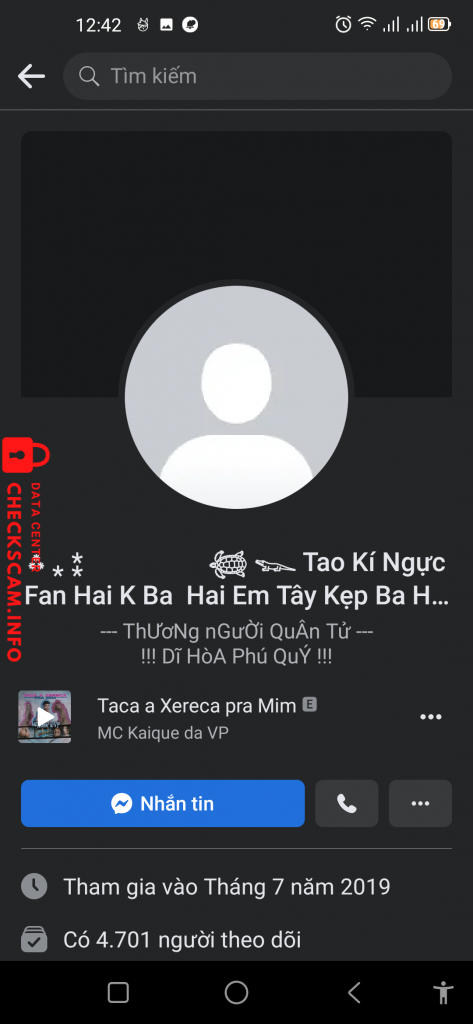Tap the Messenger icon in Nhắn tin
The height and width of the screenshot is (1024, 473).
(122, 803)
